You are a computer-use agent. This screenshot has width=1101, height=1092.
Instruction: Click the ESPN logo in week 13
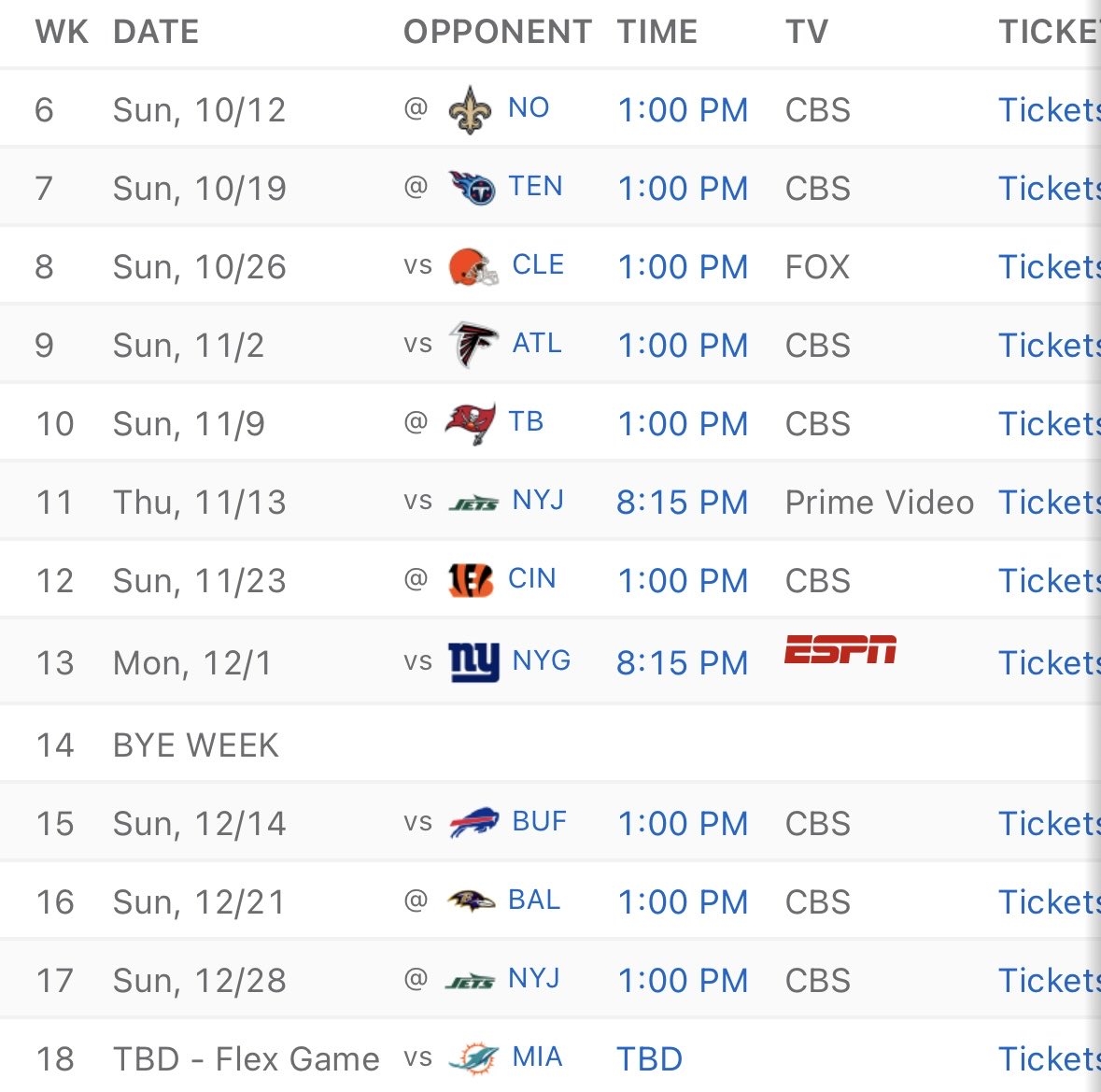coord(840,649)
